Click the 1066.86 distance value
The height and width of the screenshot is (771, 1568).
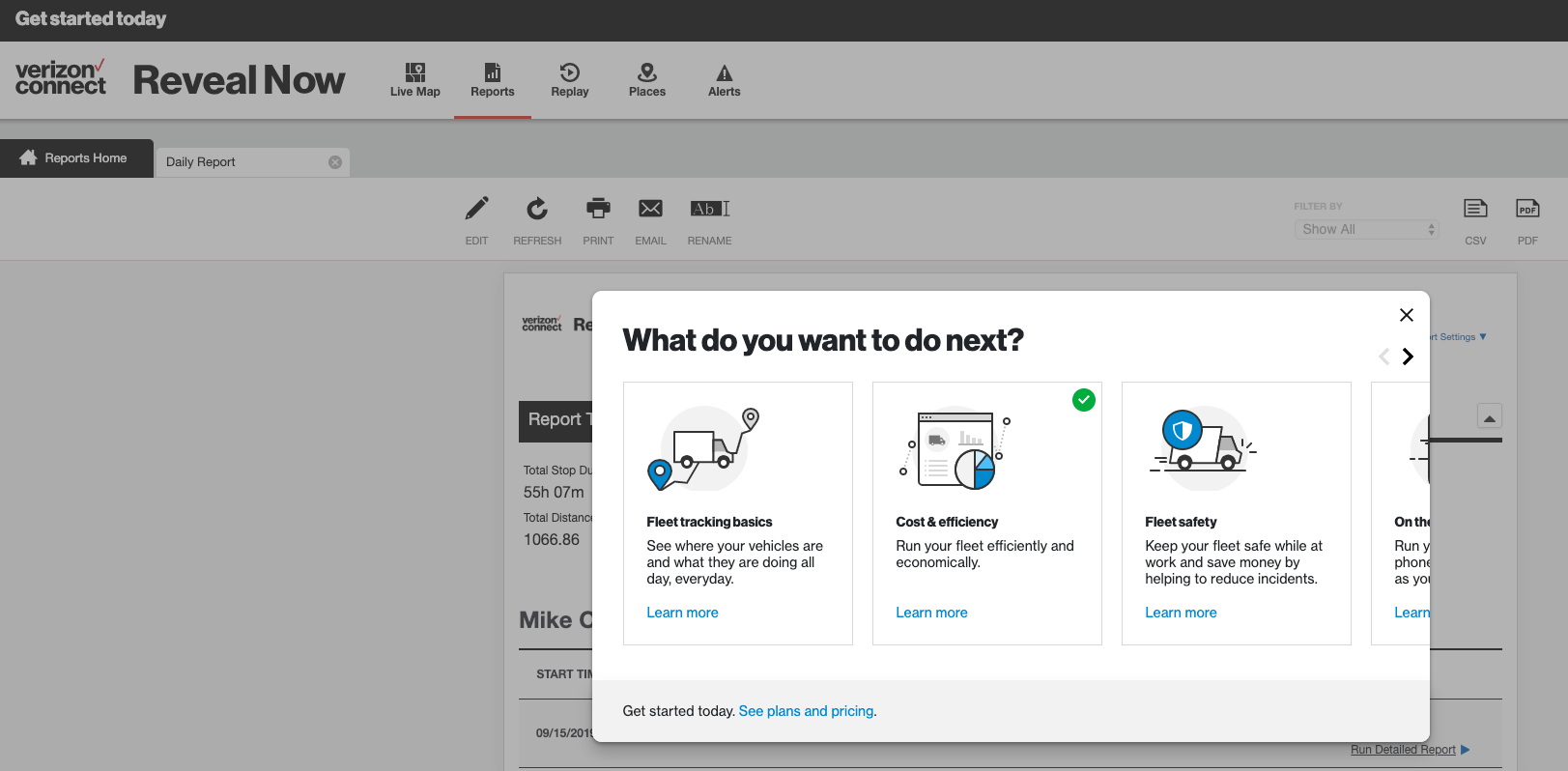[552, 539]
